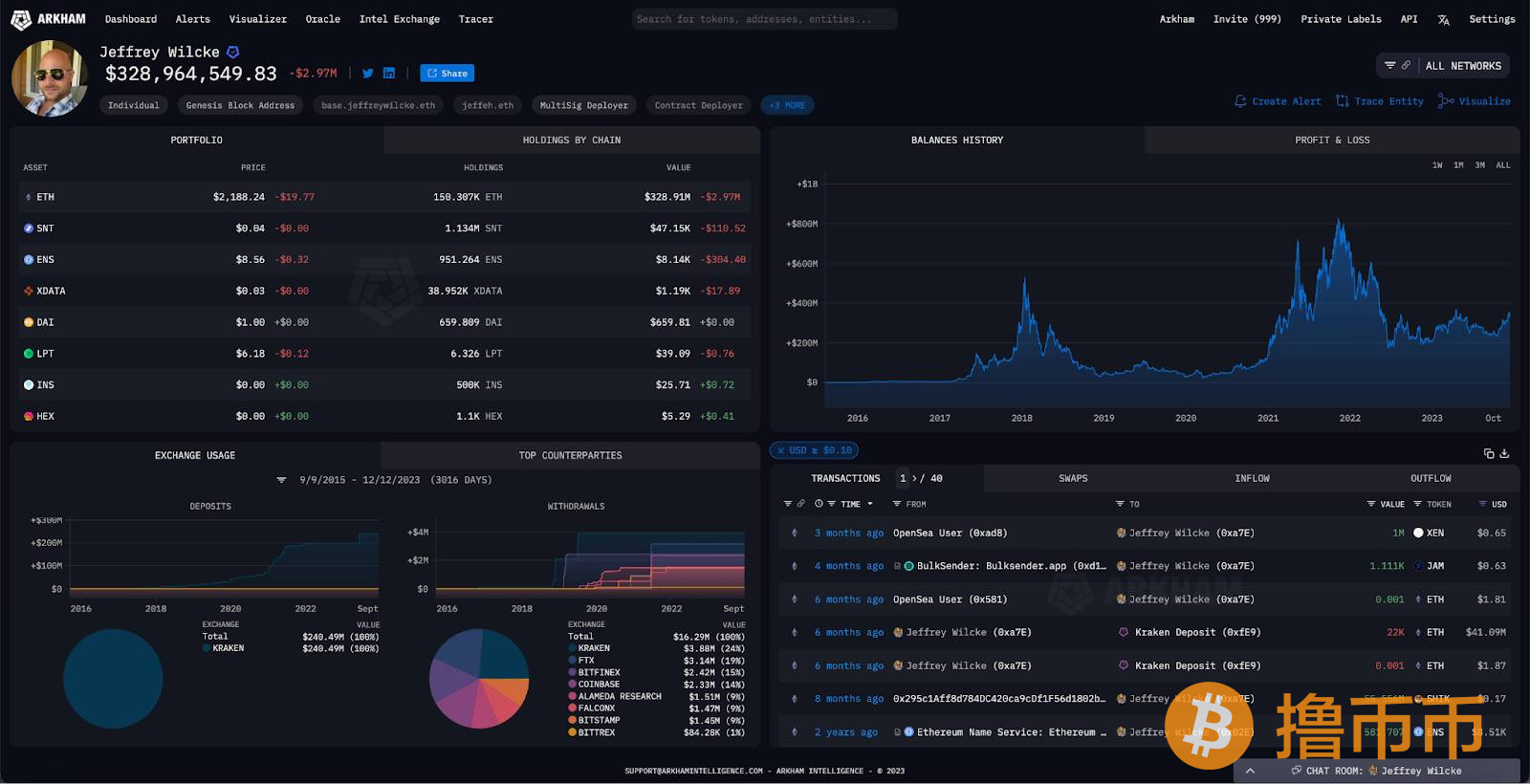
Task: Click the clock icon in the Time column header
Action: click(819, 504)
